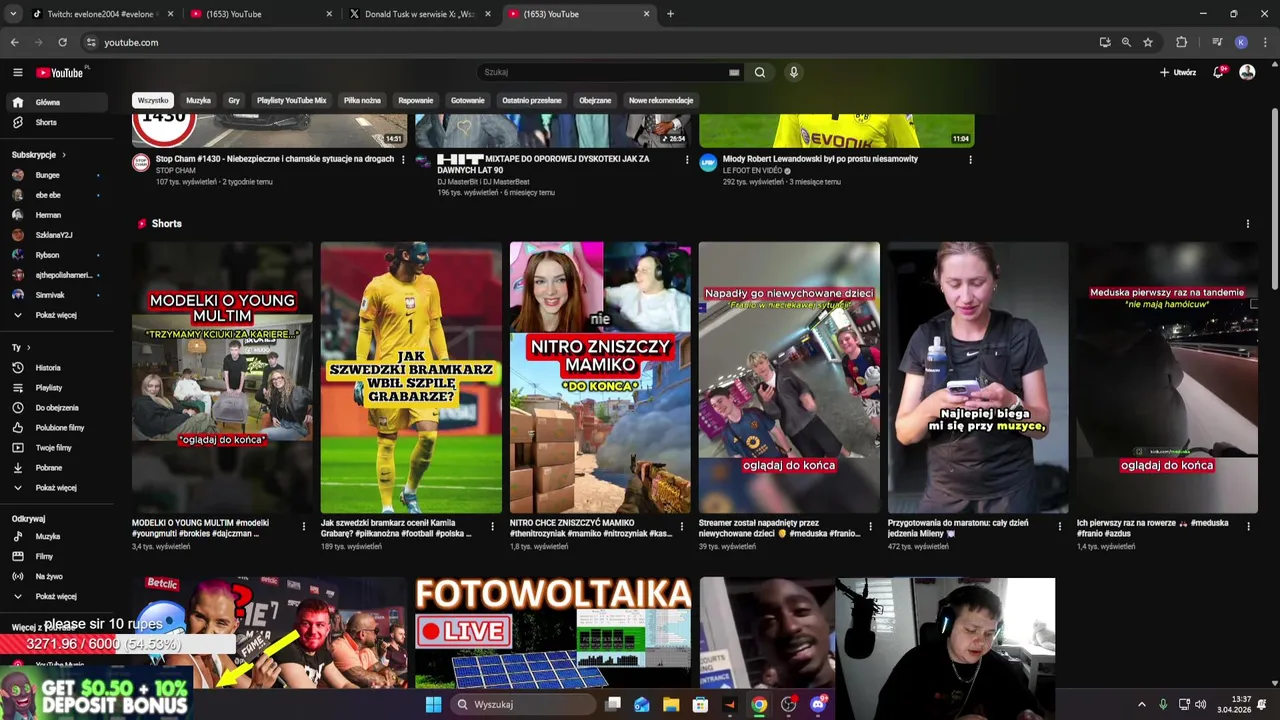Expand Pokaż więcej below Na żywo
1280x720 pixels.
[54, 596]
